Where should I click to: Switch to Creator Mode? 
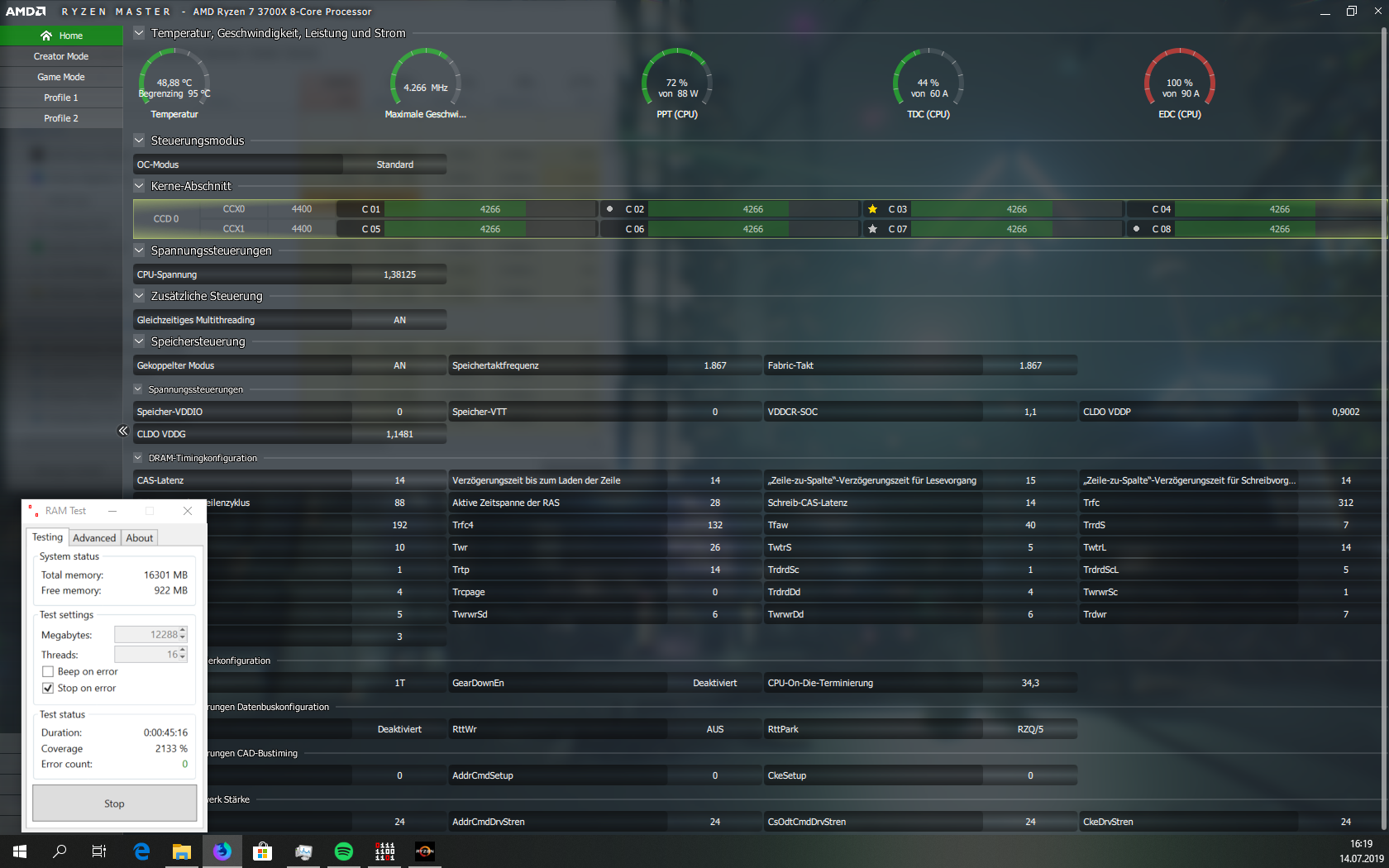(61, 56)
